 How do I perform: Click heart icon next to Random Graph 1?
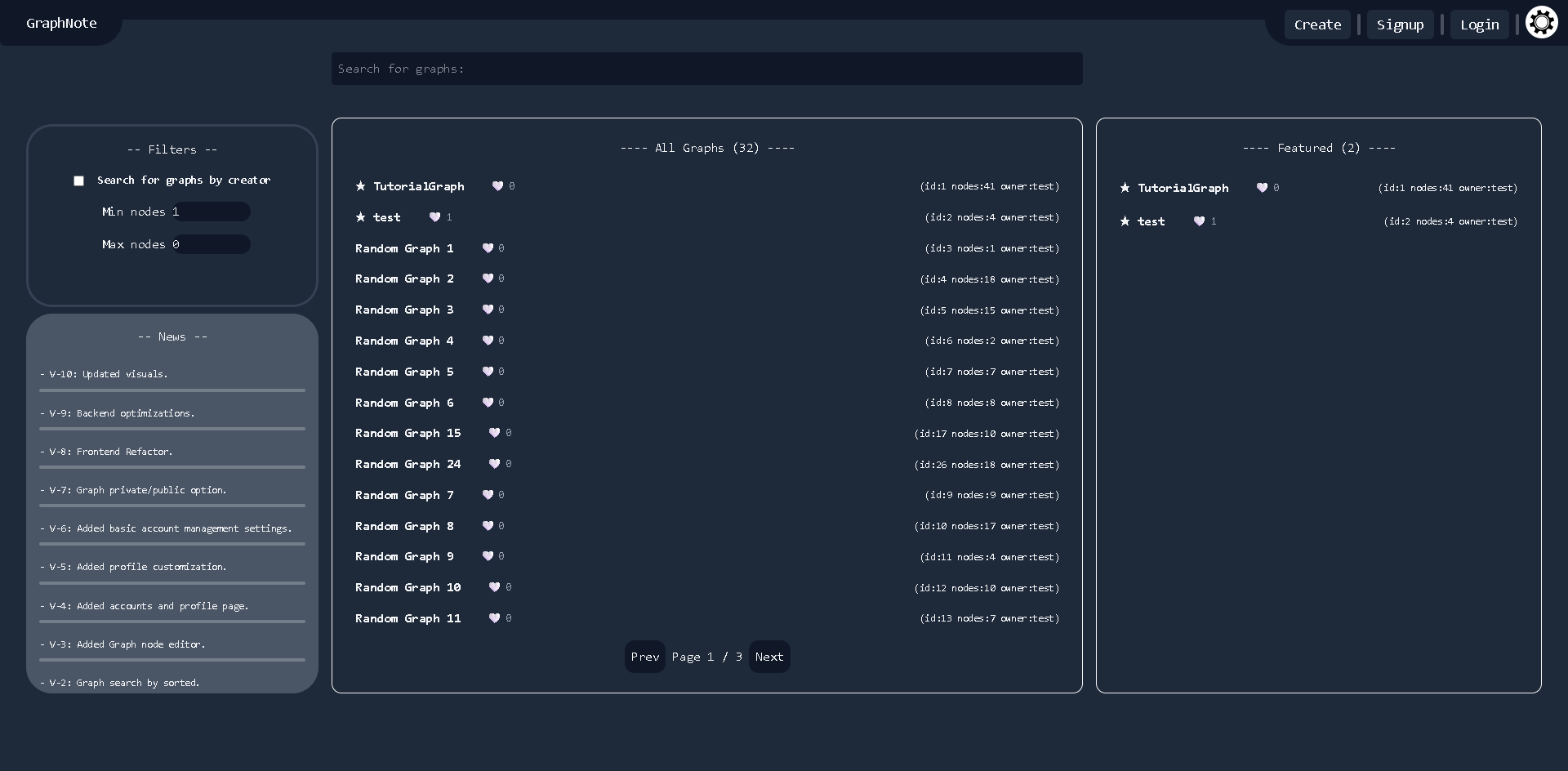pos(488,248)
